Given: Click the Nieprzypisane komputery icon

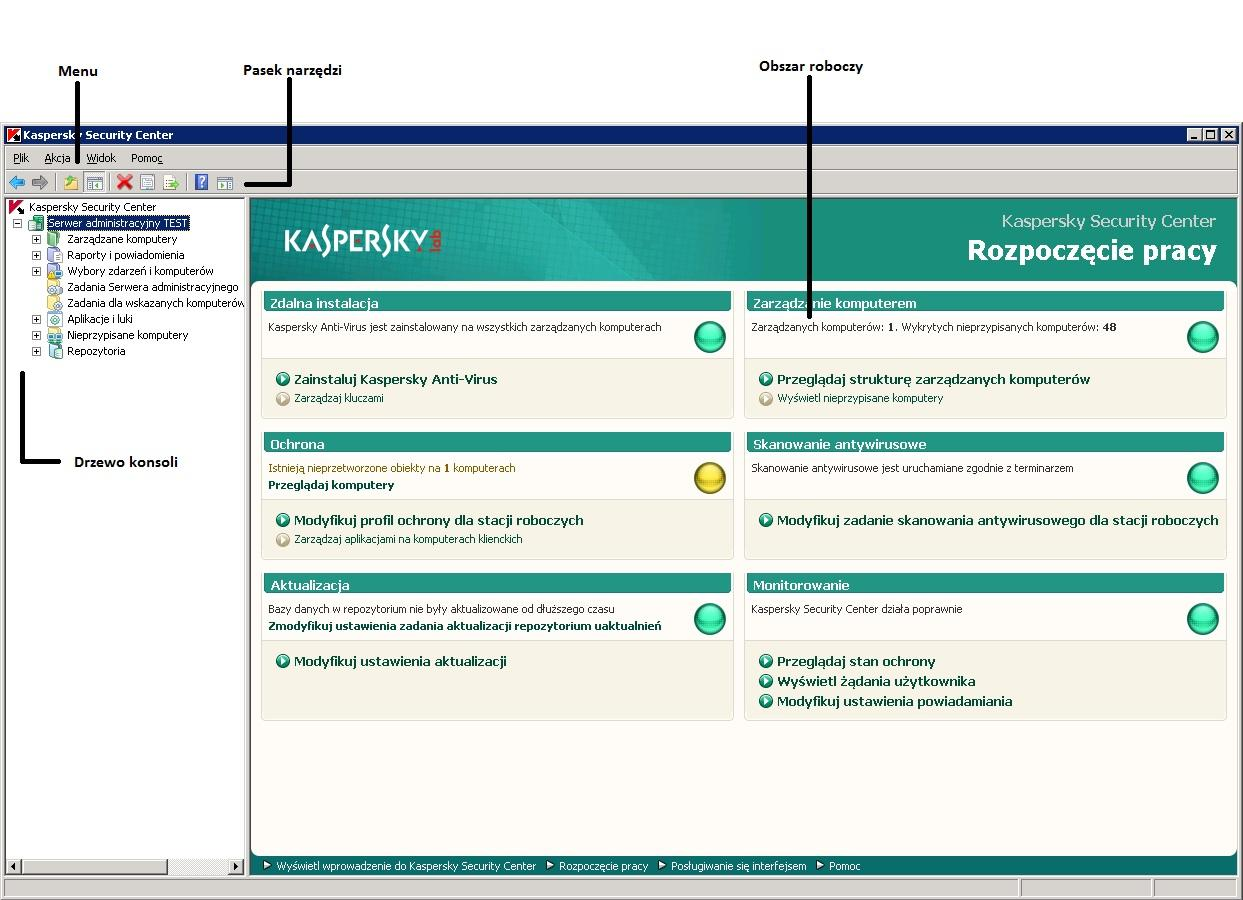Looking at the screenshot, I should pyautogui.click(x=56, y=335).
